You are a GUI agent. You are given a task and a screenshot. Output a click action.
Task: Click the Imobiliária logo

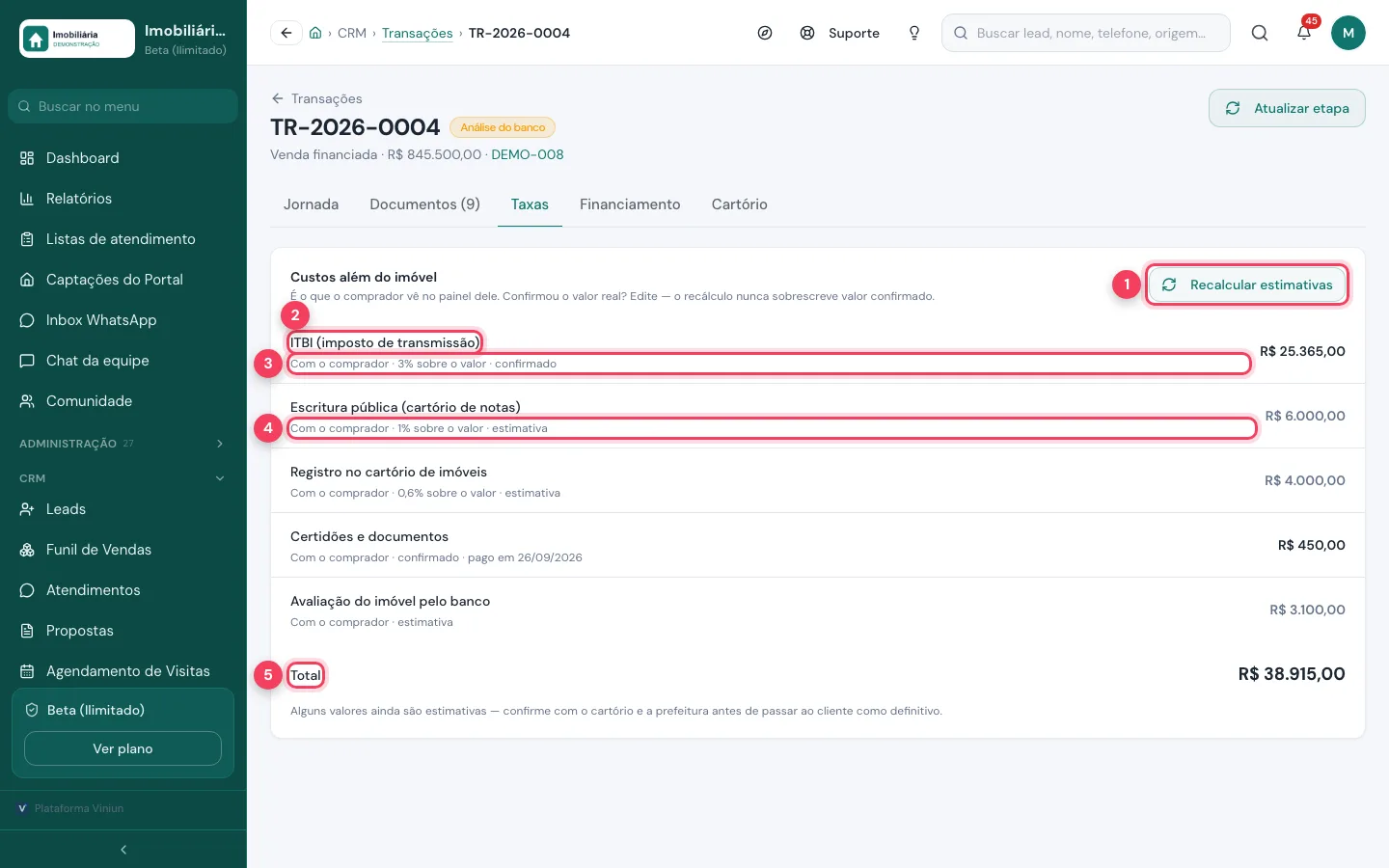tap(77, 39)
